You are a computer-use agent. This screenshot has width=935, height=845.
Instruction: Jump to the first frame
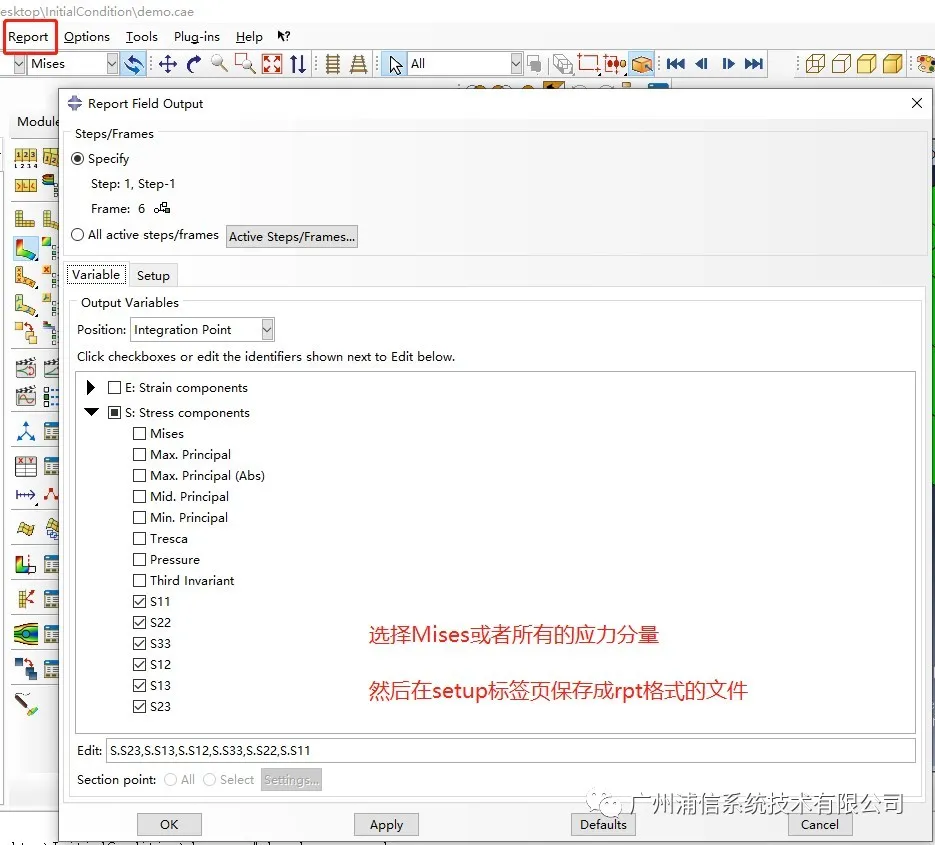[676, 64]
